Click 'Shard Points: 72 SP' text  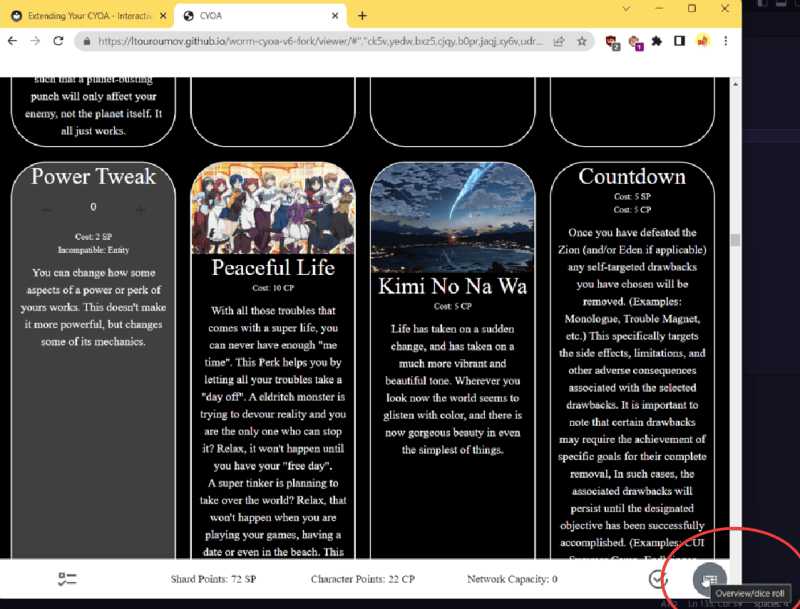click(x=213, y=579)
